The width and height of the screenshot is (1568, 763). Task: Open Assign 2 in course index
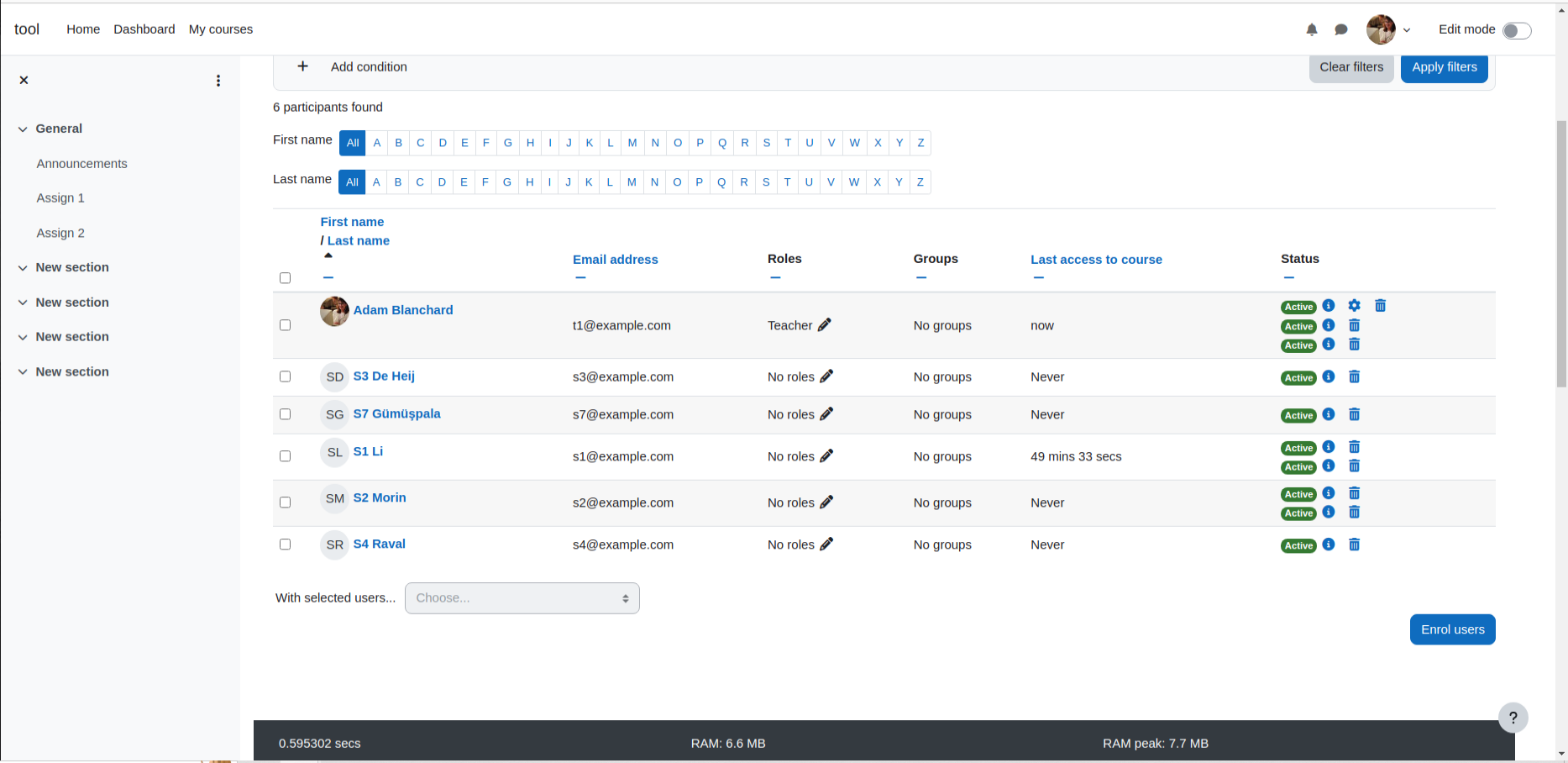pos(60,234)
